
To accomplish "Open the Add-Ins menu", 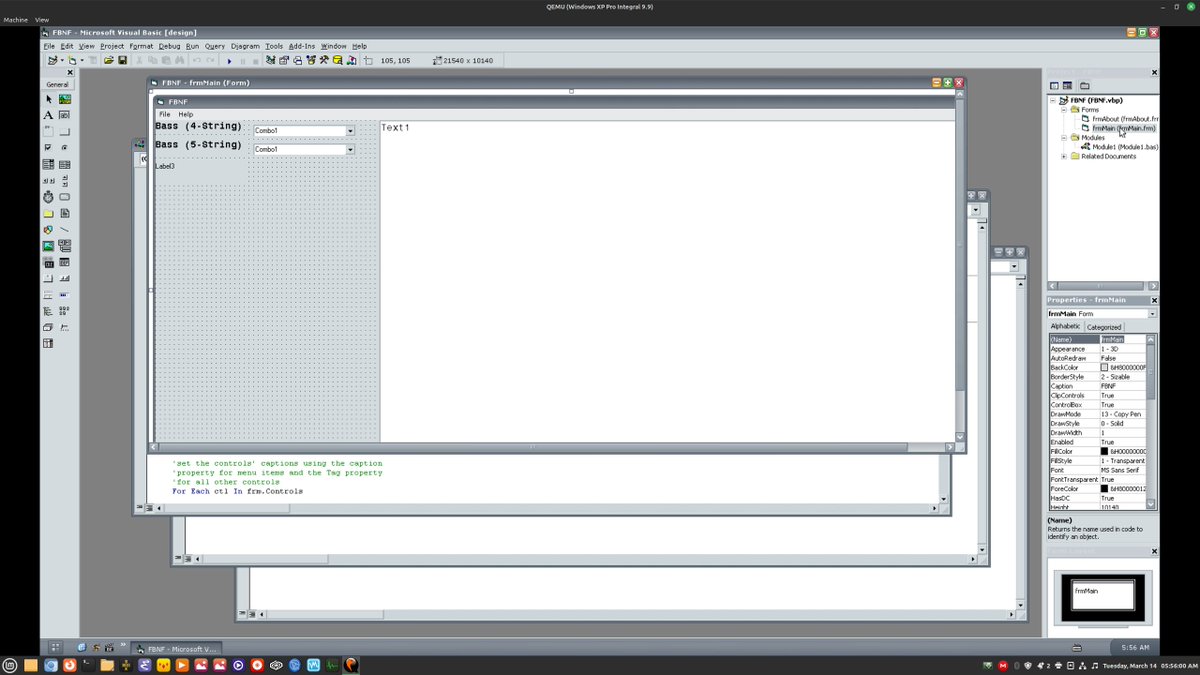I will pos(301,46).
